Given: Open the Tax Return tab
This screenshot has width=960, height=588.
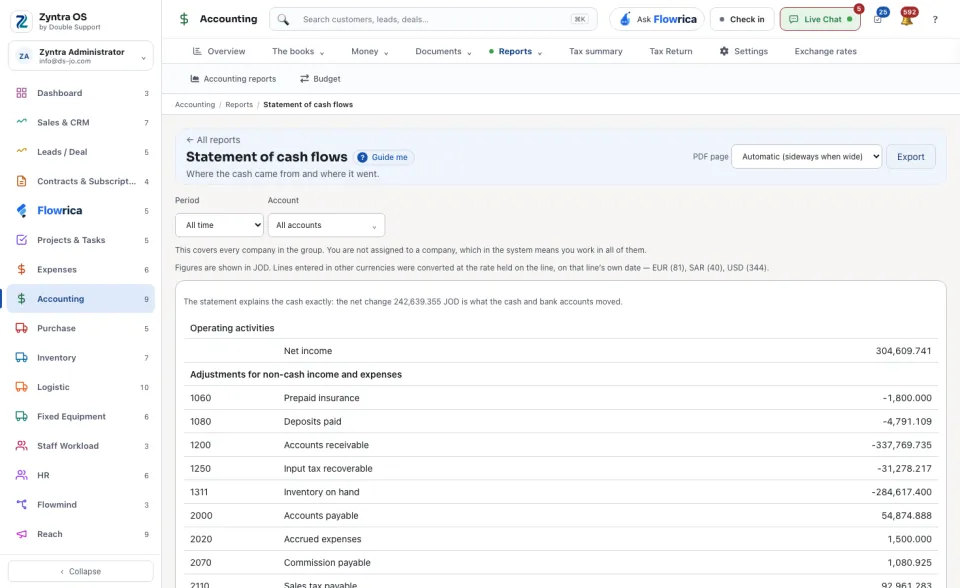Looking at the screenshot, I should (x=671, y=51).
